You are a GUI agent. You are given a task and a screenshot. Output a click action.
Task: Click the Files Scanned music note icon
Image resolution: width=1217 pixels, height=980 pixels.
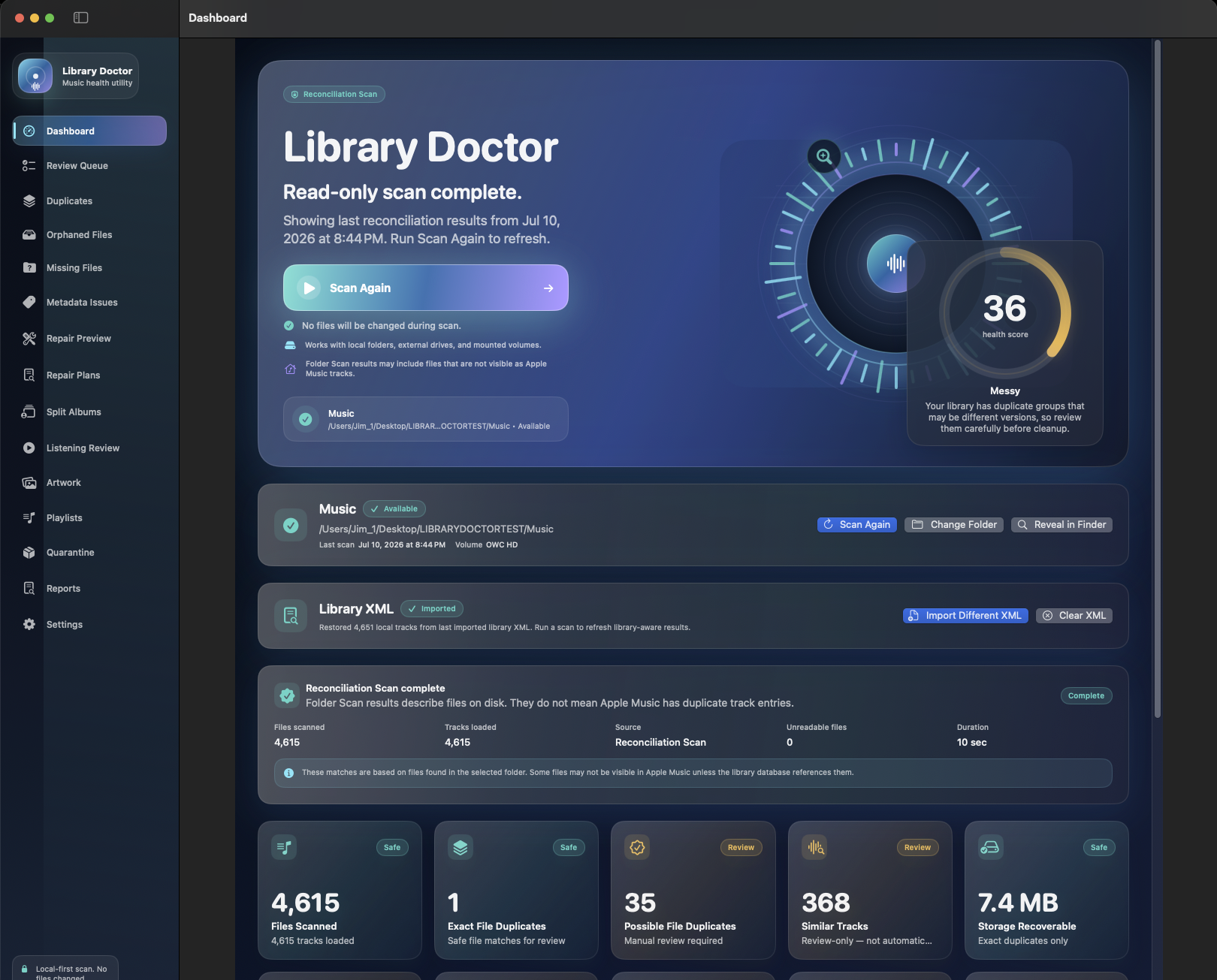coord(284,847)
